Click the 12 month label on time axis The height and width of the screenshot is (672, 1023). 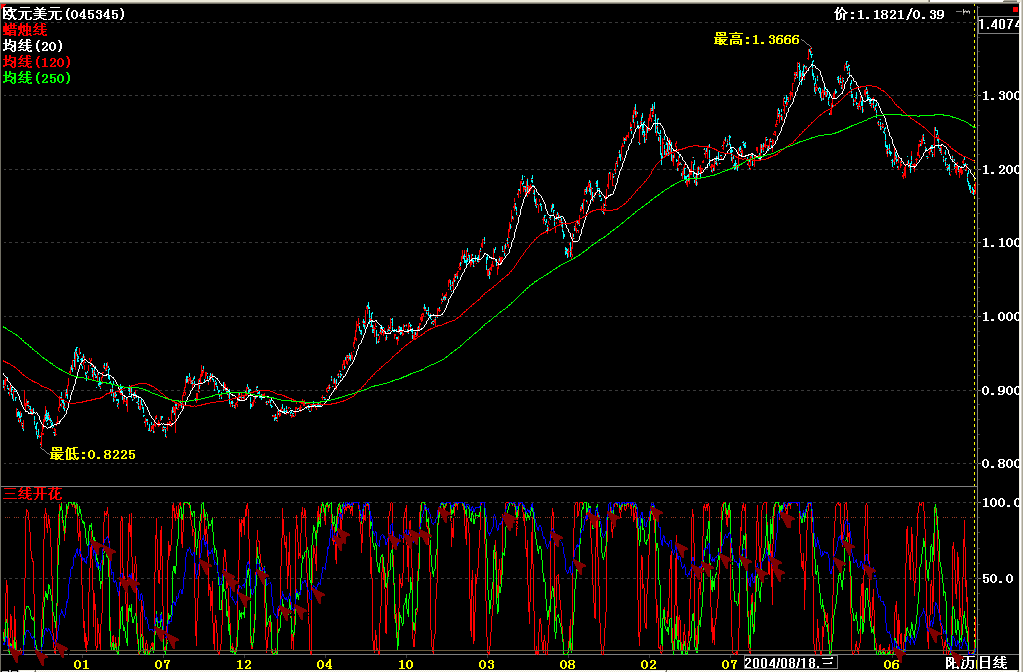(243, 665)
